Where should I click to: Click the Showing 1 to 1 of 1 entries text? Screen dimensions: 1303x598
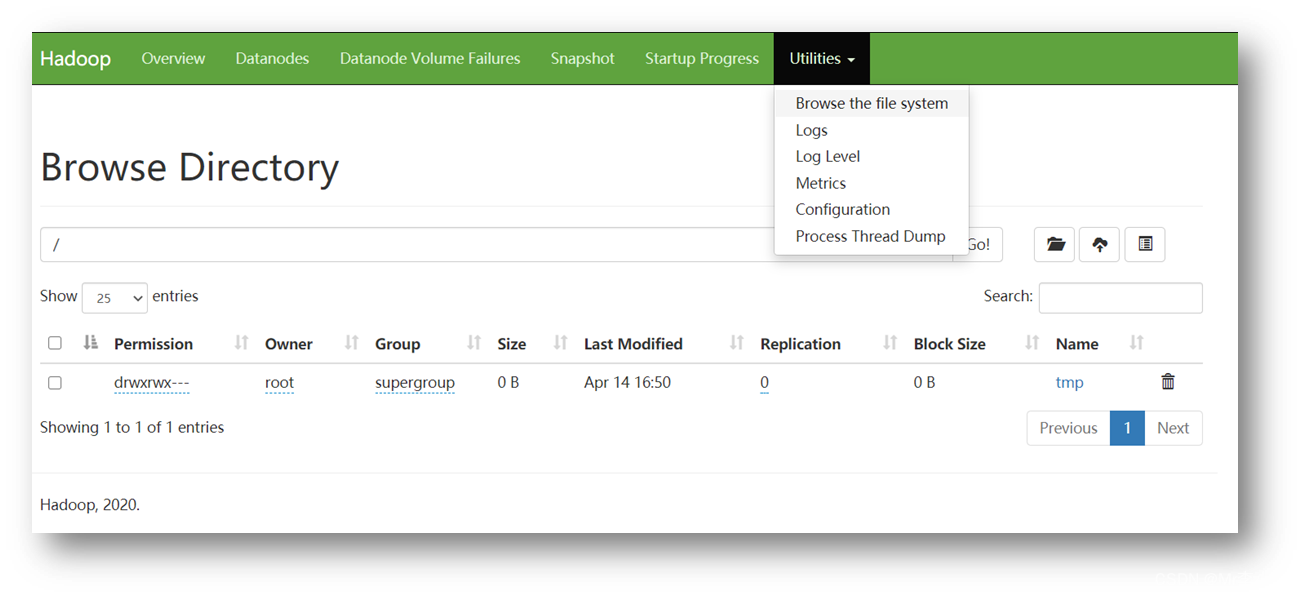click(132, 427)
